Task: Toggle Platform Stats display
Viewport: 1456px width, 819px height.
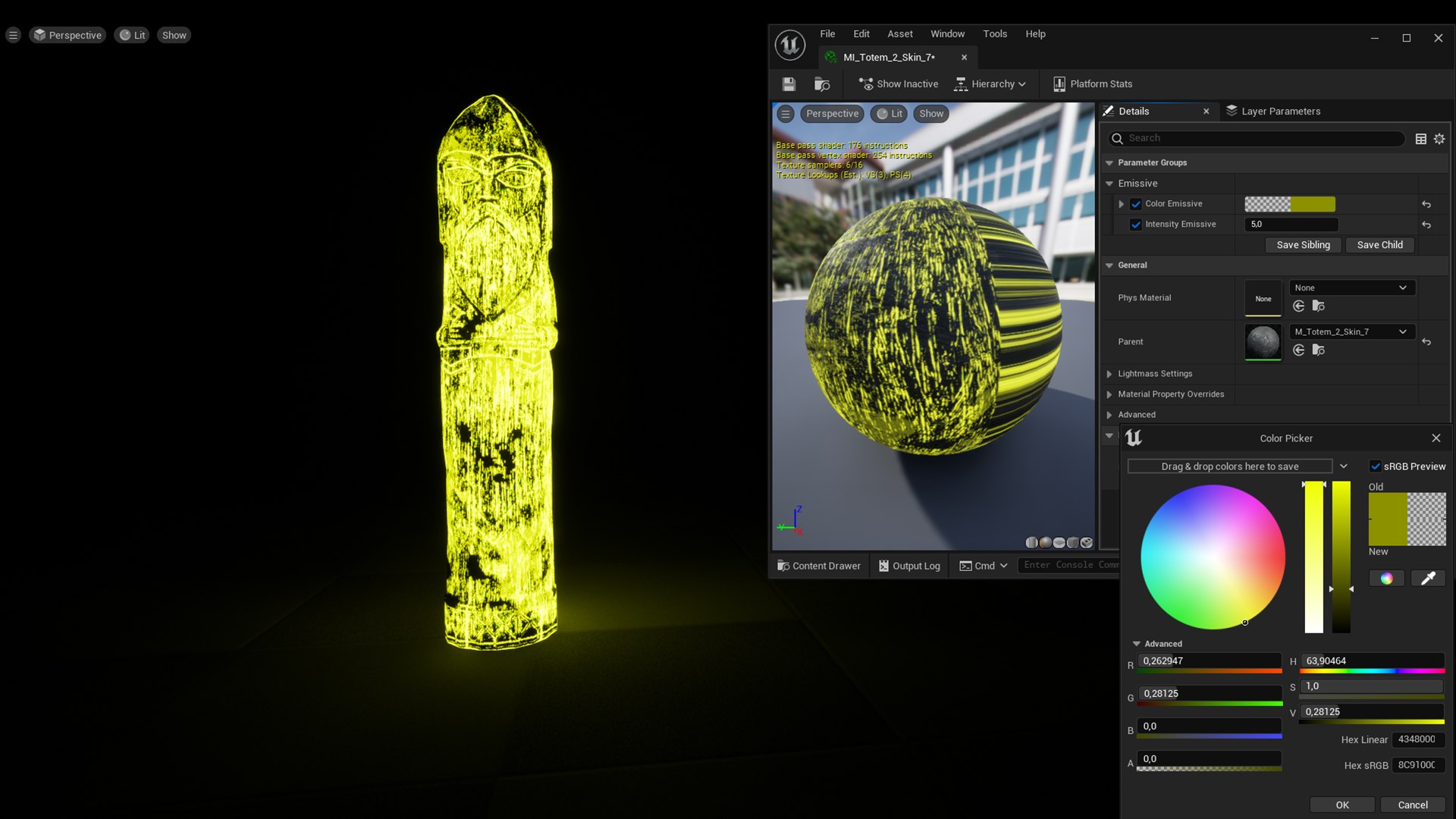Action: (x=1093, y=84)
